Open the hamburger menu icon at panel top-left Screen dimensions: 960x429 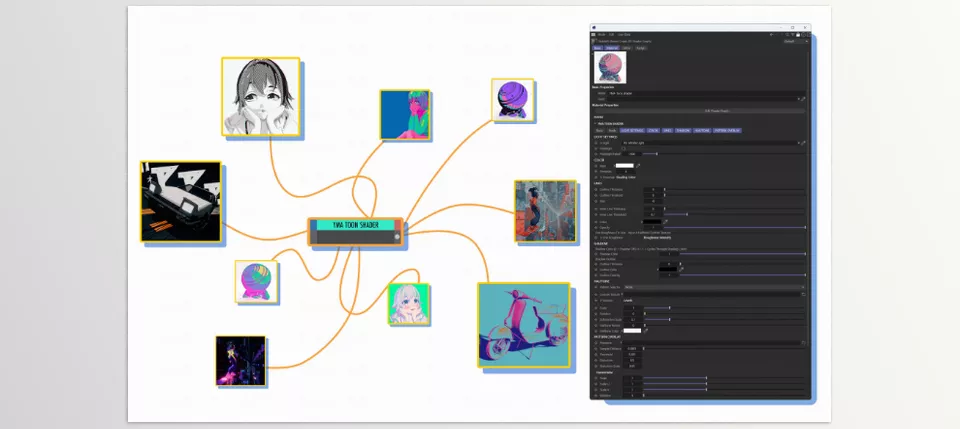[x=593, y=34]
